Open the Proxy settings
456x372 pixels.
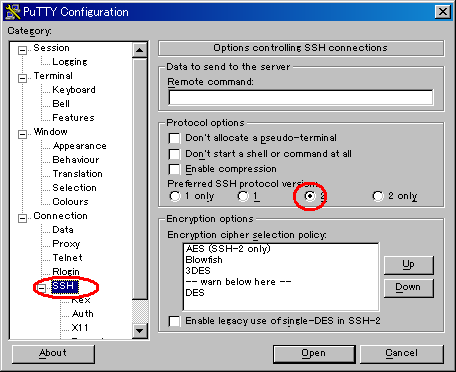point(66,244)
